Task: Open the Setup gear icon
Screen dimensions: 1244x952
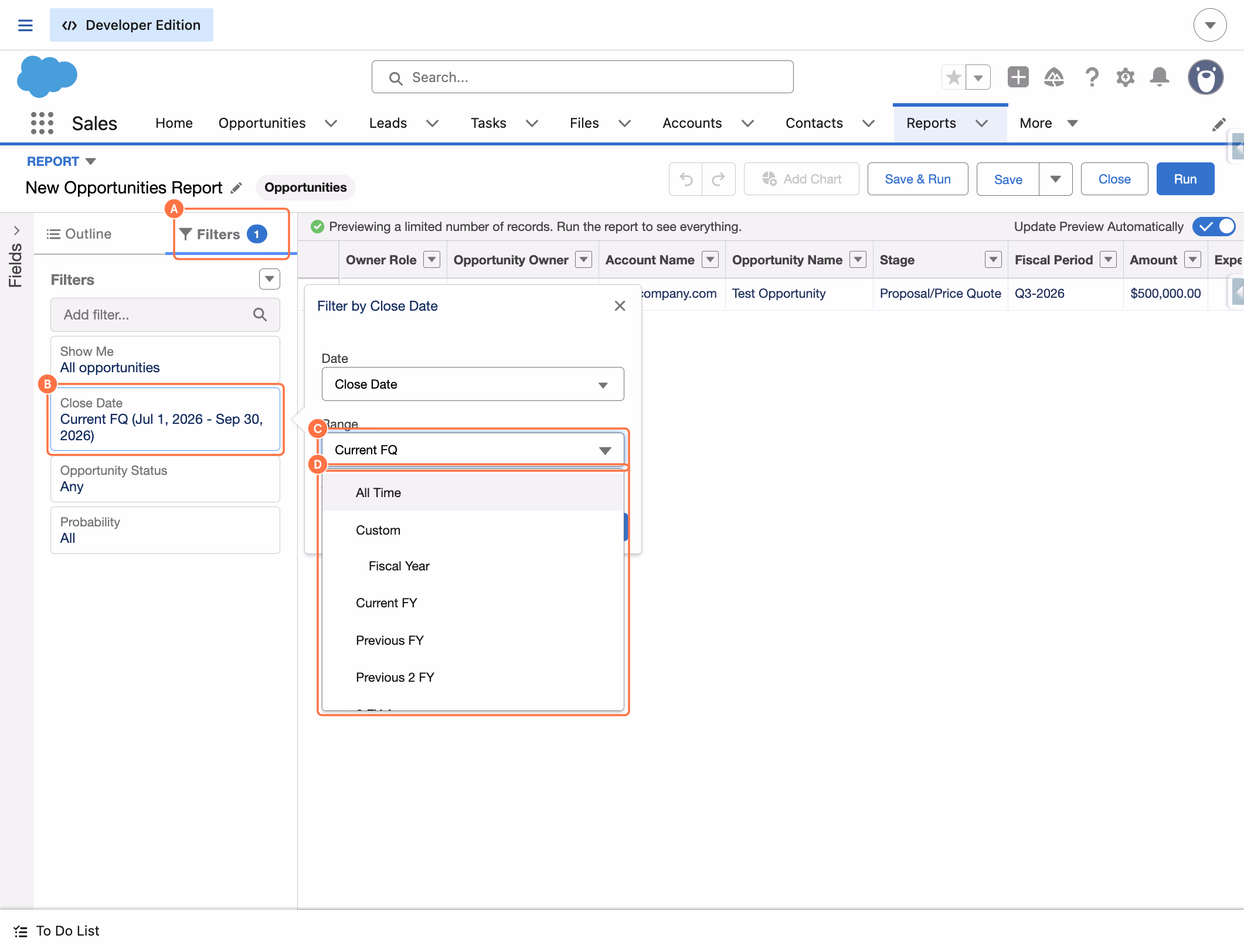Action: [1126, 77]
